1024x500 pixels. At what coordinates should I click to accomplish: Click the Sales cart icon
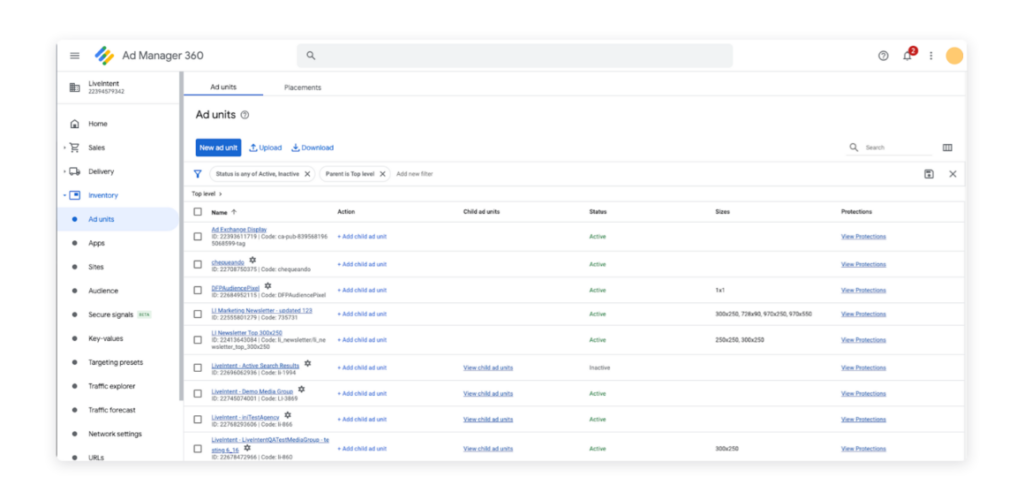[74, 148]
